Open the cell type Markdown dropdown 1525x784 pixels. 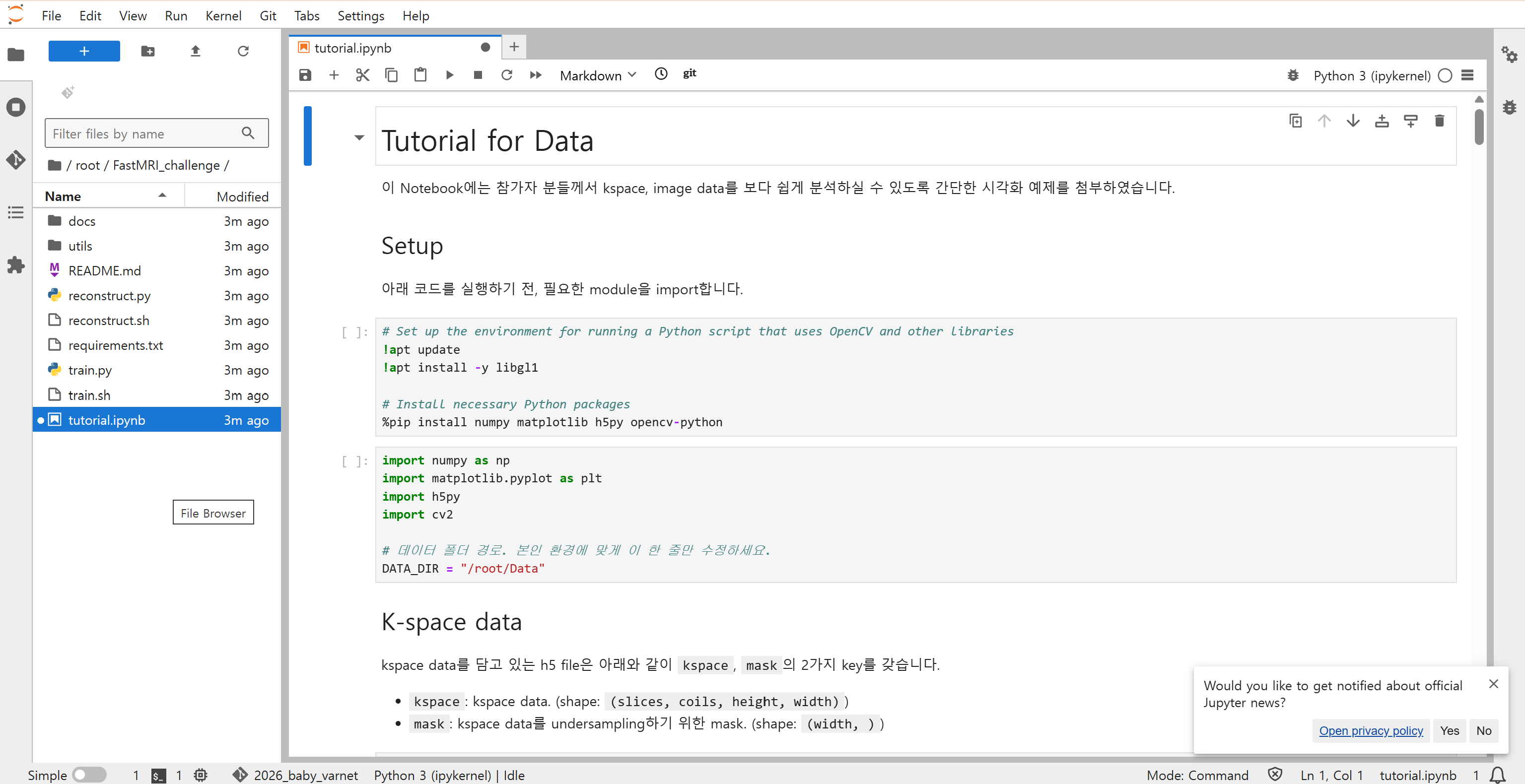tap(598, 75)
